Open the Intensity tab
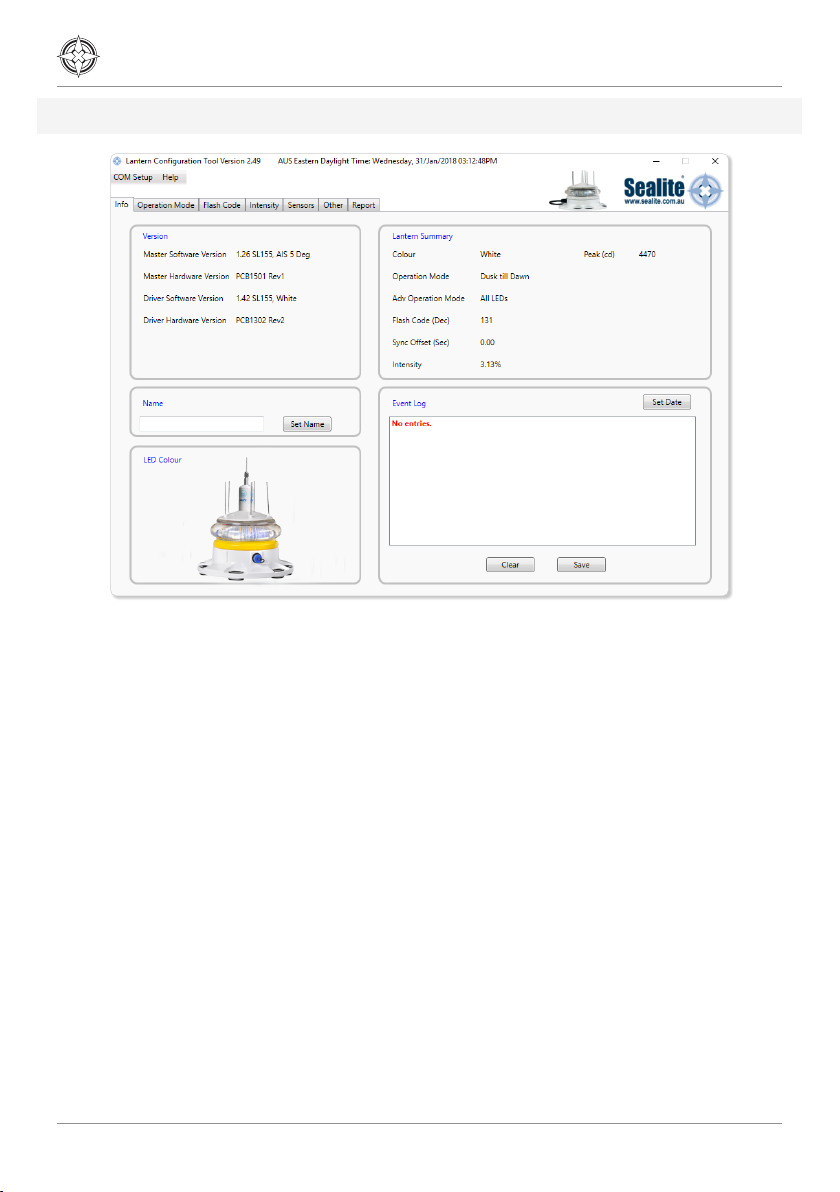840x1192 pixels. (x=264, y=205)
